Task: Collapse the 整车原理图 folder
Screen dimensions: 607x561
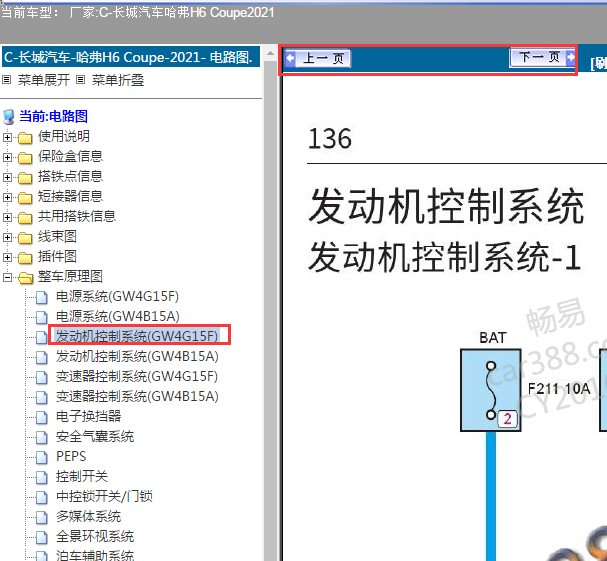Action: [x=7, y=277]
